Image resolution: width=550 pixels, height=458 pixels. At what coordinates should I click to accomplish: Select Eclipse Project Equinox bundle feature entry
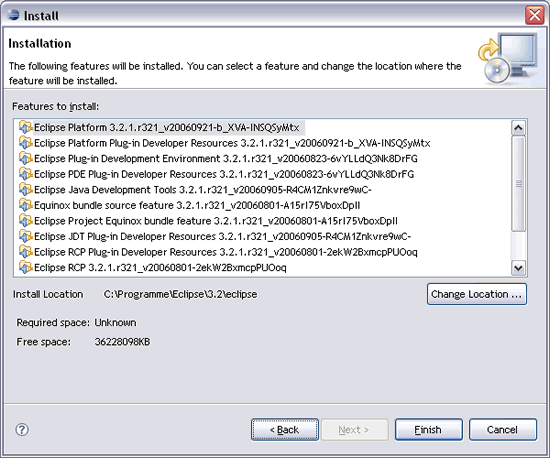(x=216, y=221)
